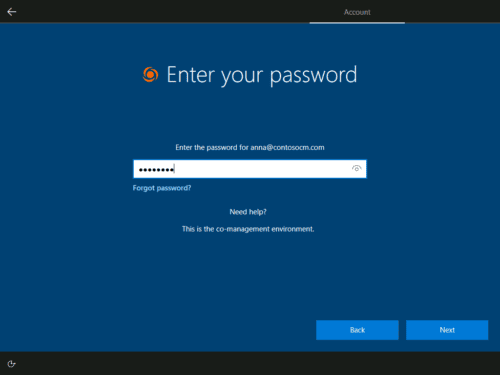Reveal password with the eye icon
Image resolution: width=500 pixels, height=375 pixels.
coord(356,169)
